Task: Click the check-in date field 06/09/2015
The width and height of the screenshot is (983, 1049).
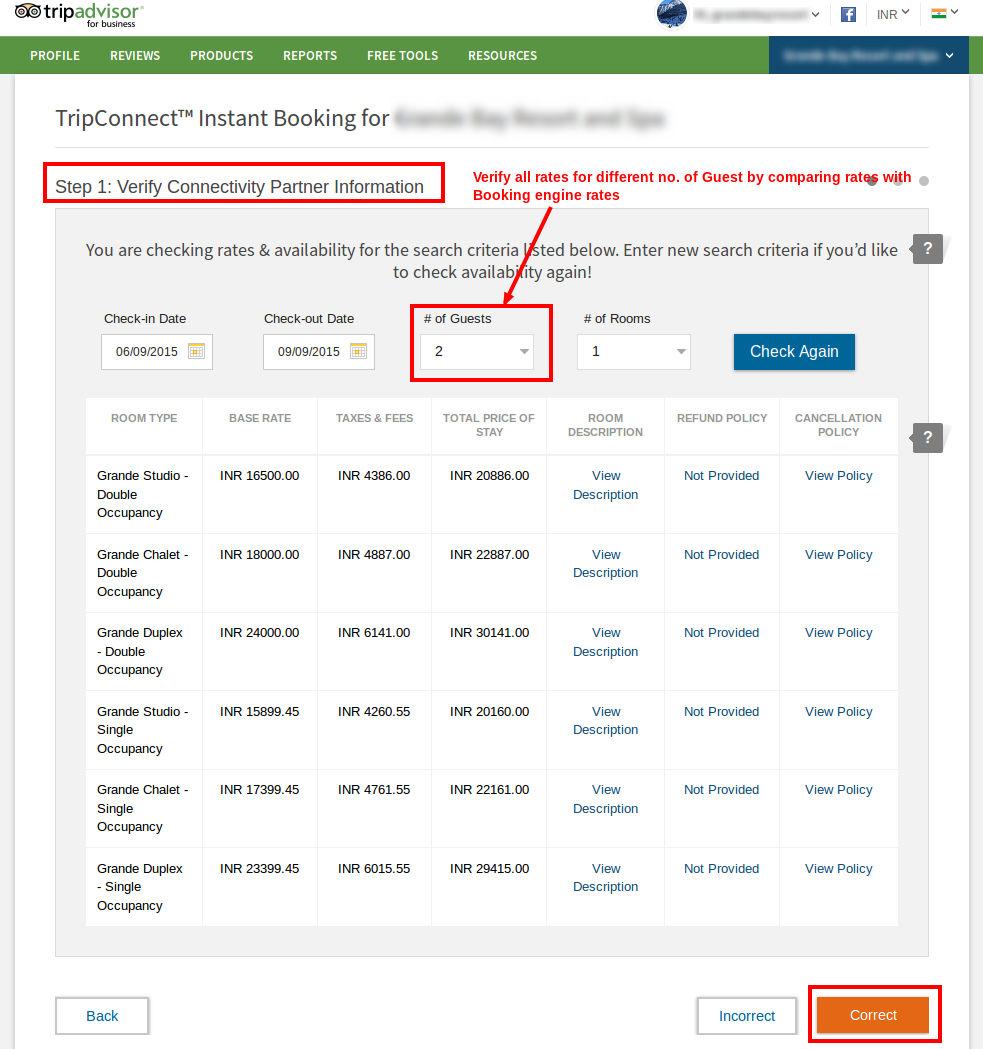Action: 157,352
